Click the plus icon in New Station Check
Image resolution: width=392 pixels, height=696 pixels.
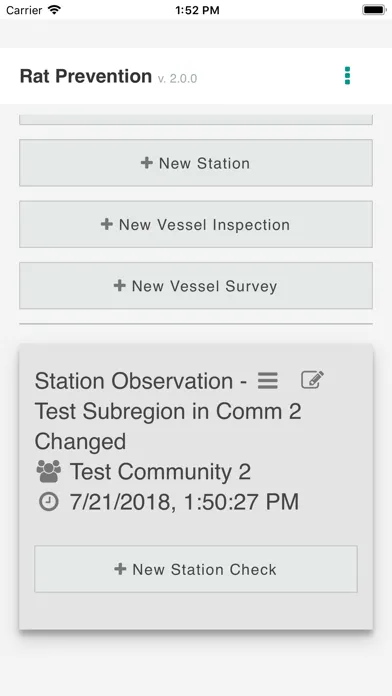click(120, 569)
